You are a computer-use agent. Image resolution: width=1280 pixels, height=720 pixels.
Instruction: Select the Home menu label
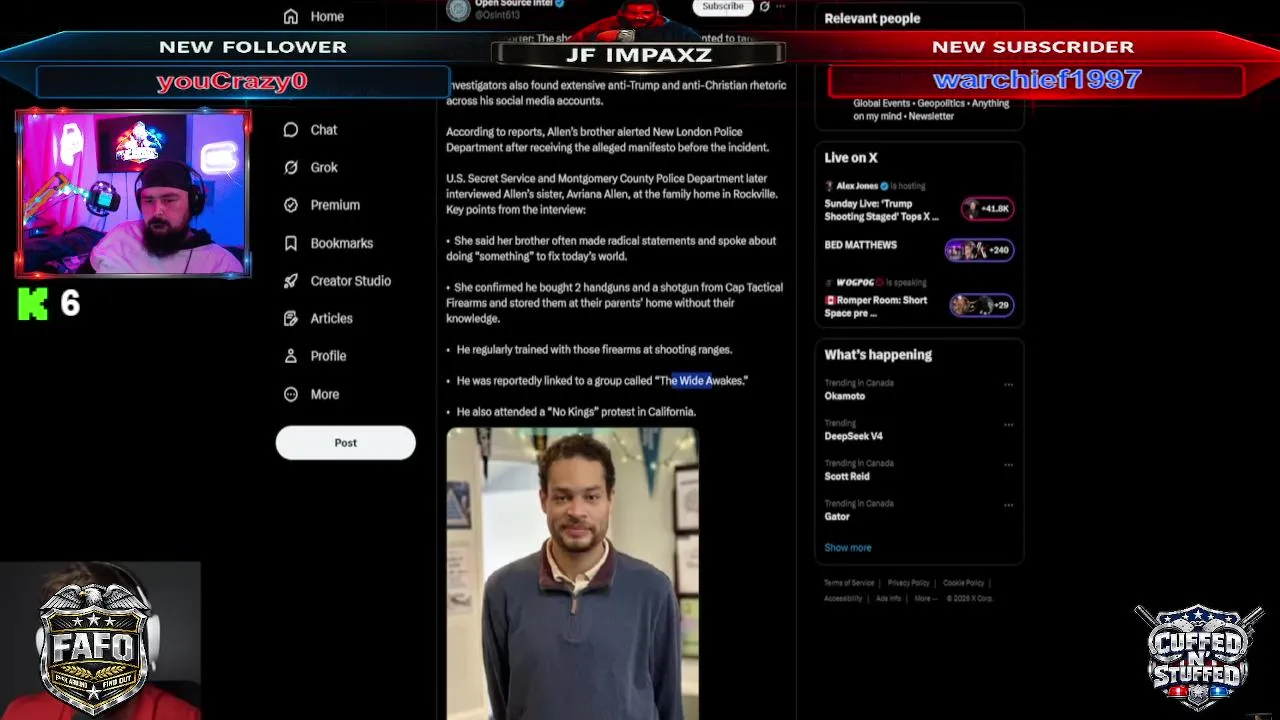click(x=327, y=16)
